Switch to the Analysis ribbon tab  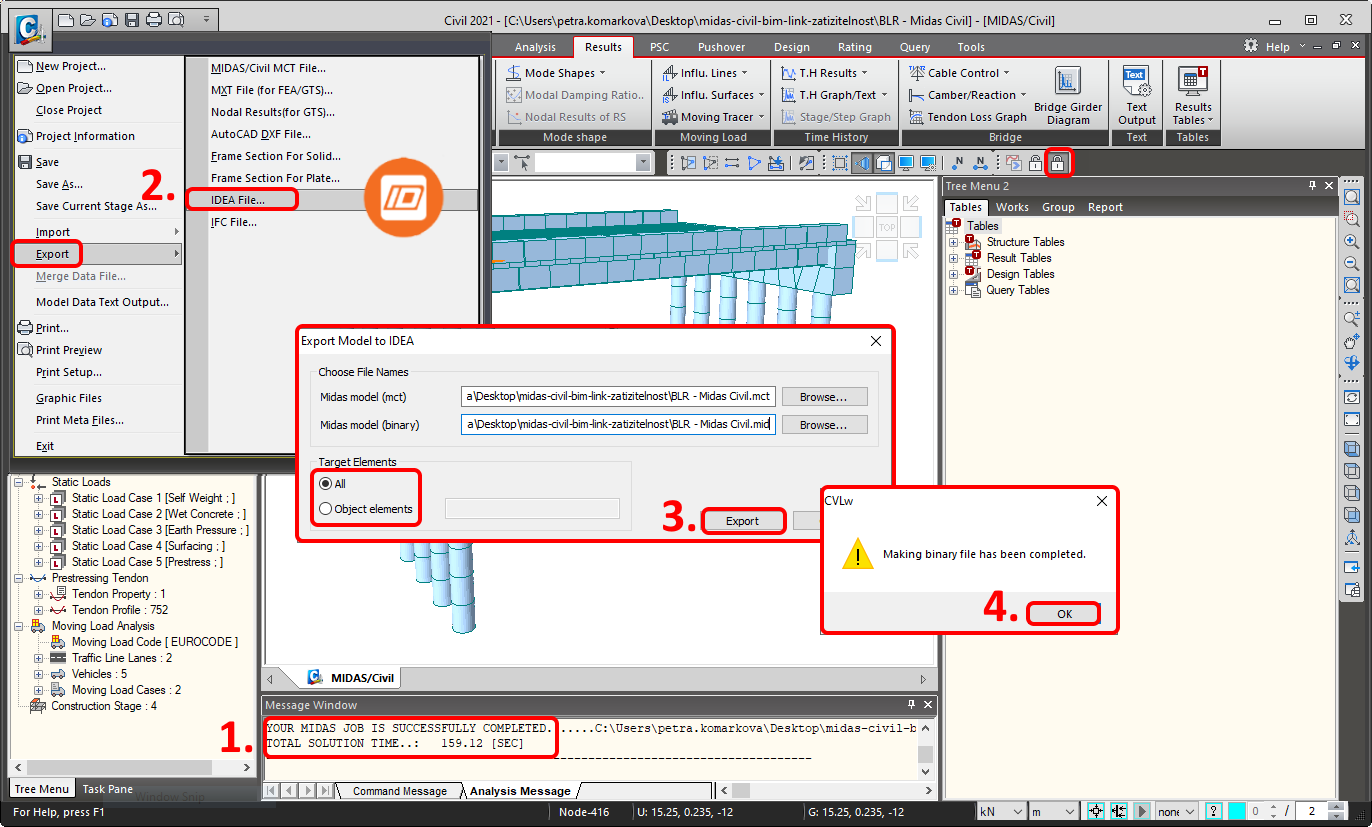point(535,47)
